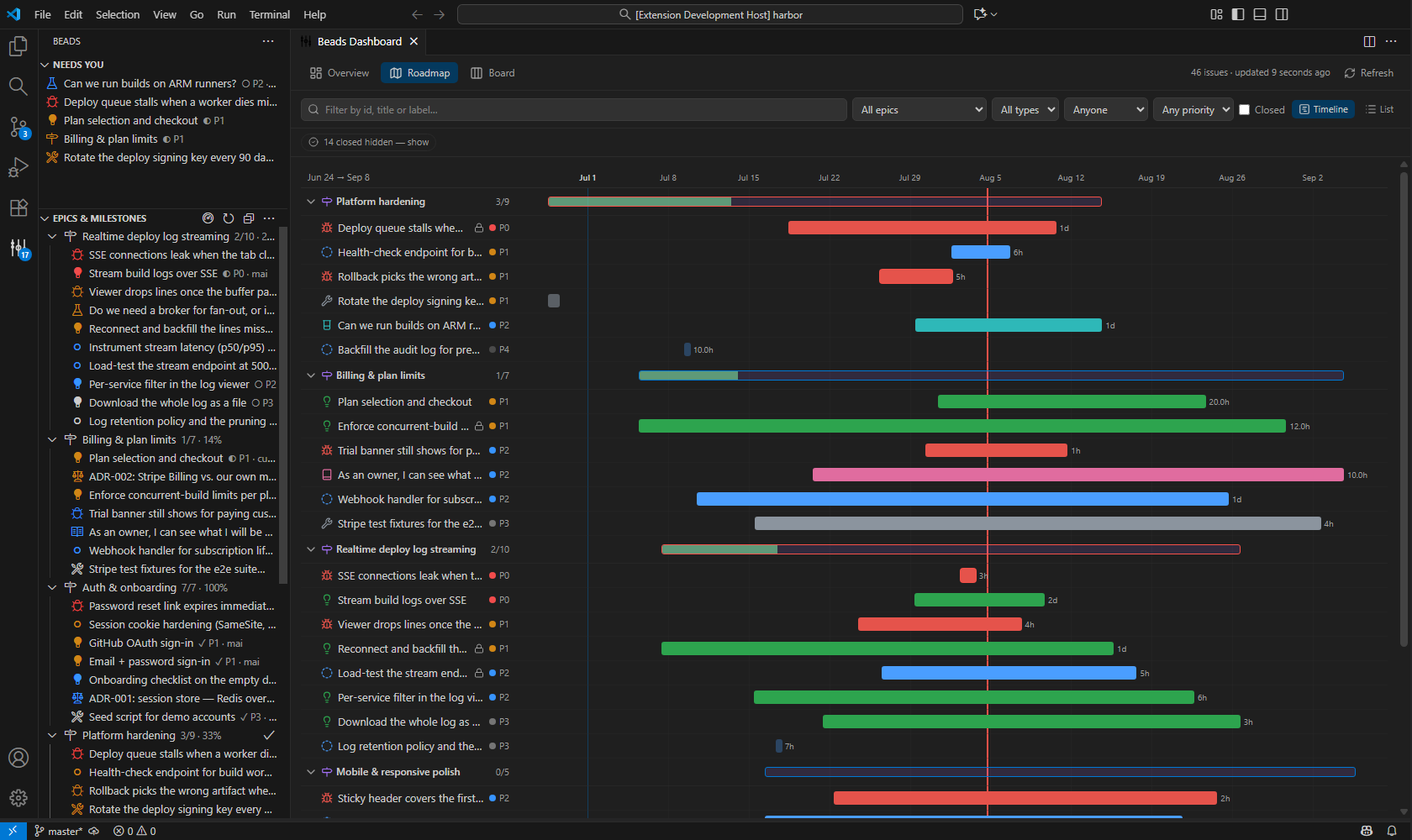Open the Board tab

(493, 73)
